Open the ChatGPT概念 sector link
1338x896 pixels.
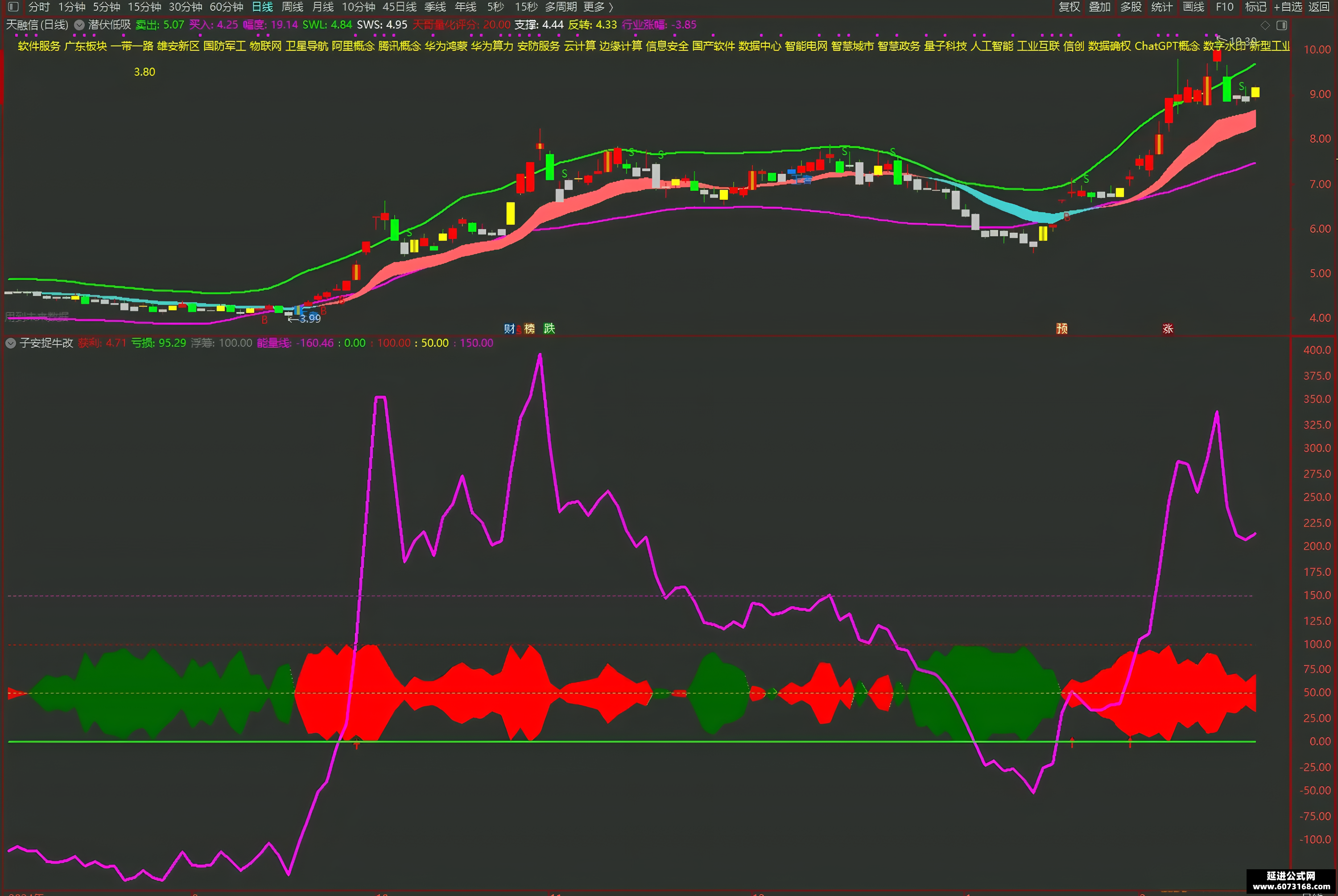1167,46
